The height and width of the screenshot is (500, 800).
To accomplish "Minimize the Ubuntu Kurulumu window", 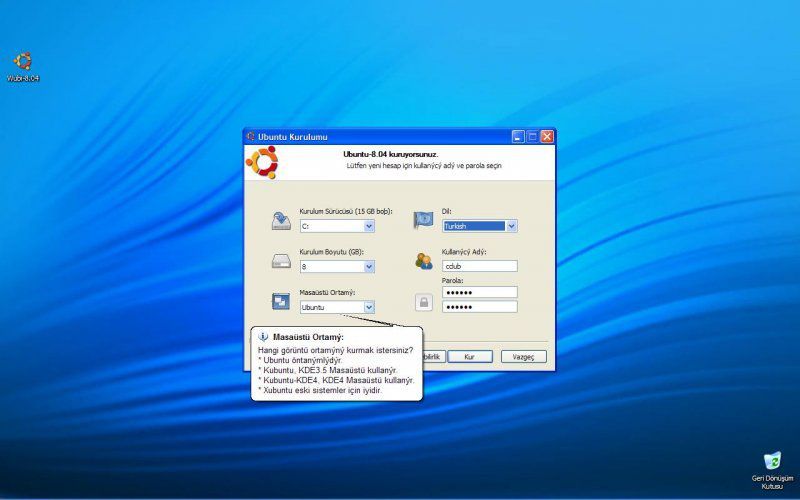I will pyautogui.click(x=518, y=137).
